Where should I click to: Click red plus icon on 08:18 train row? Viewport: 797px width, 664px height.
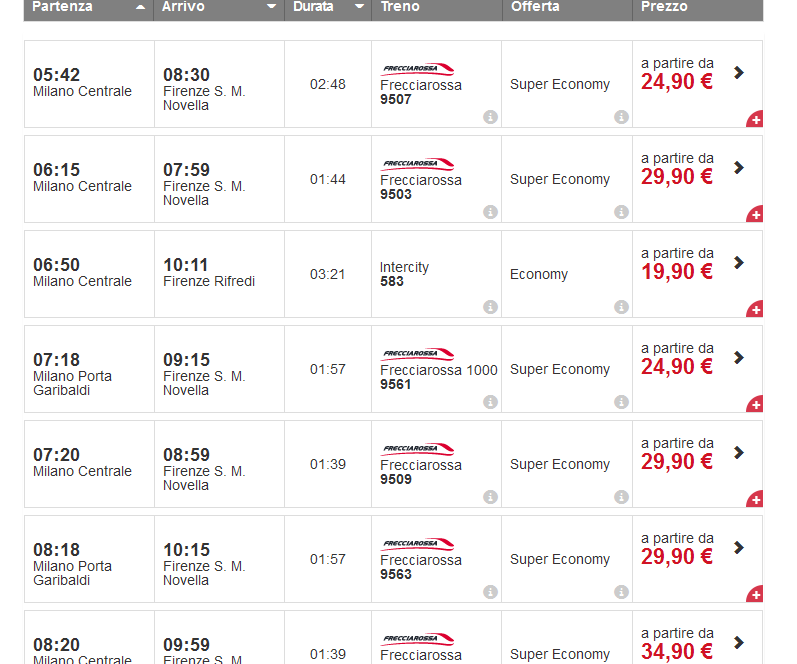click(755, 594)
